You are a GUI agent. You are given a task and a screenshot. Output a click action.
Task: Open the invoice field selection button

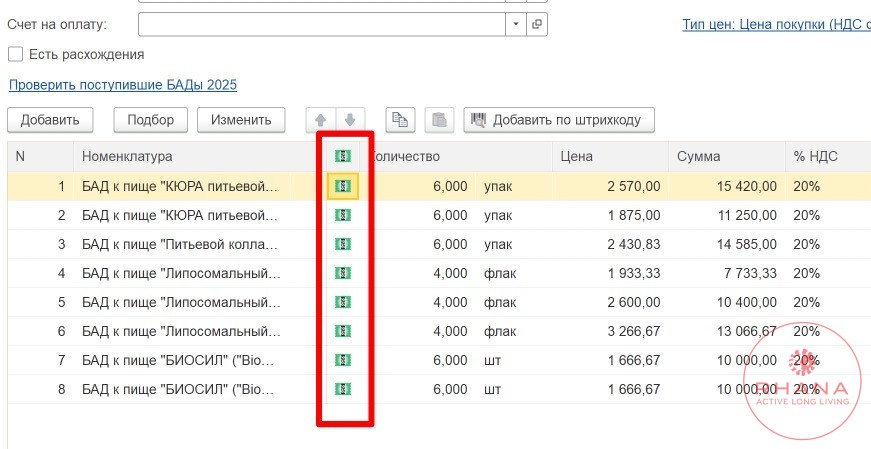(538, 24)
